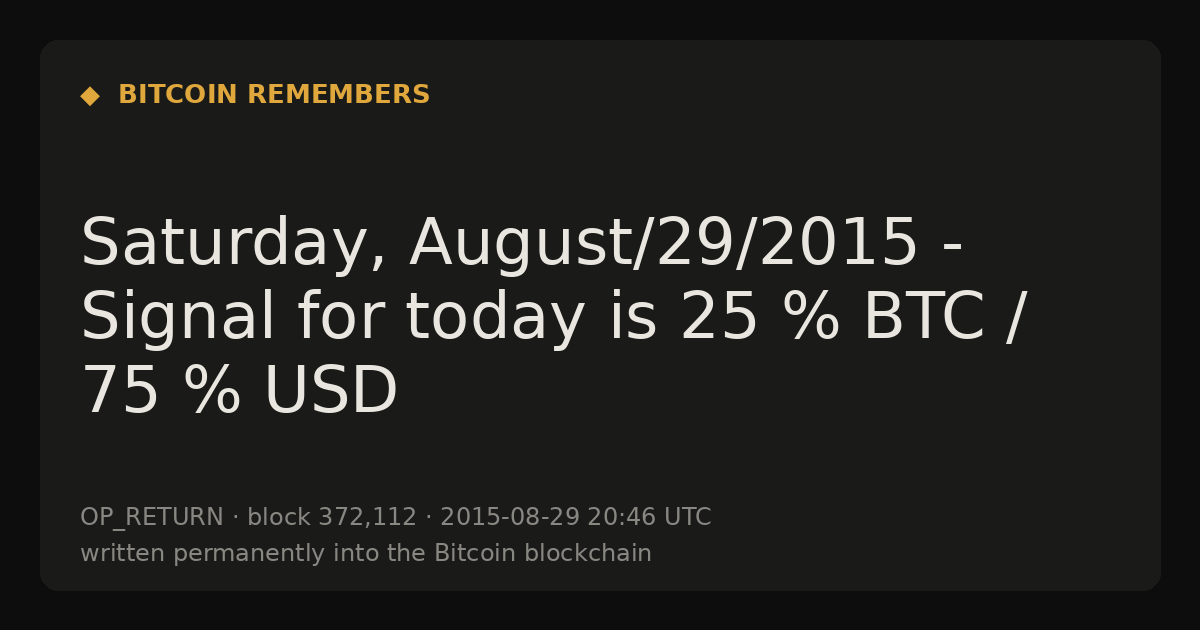Select the 20:46 UTC time
Screen dimensions: 1200x630
point(649,517)
